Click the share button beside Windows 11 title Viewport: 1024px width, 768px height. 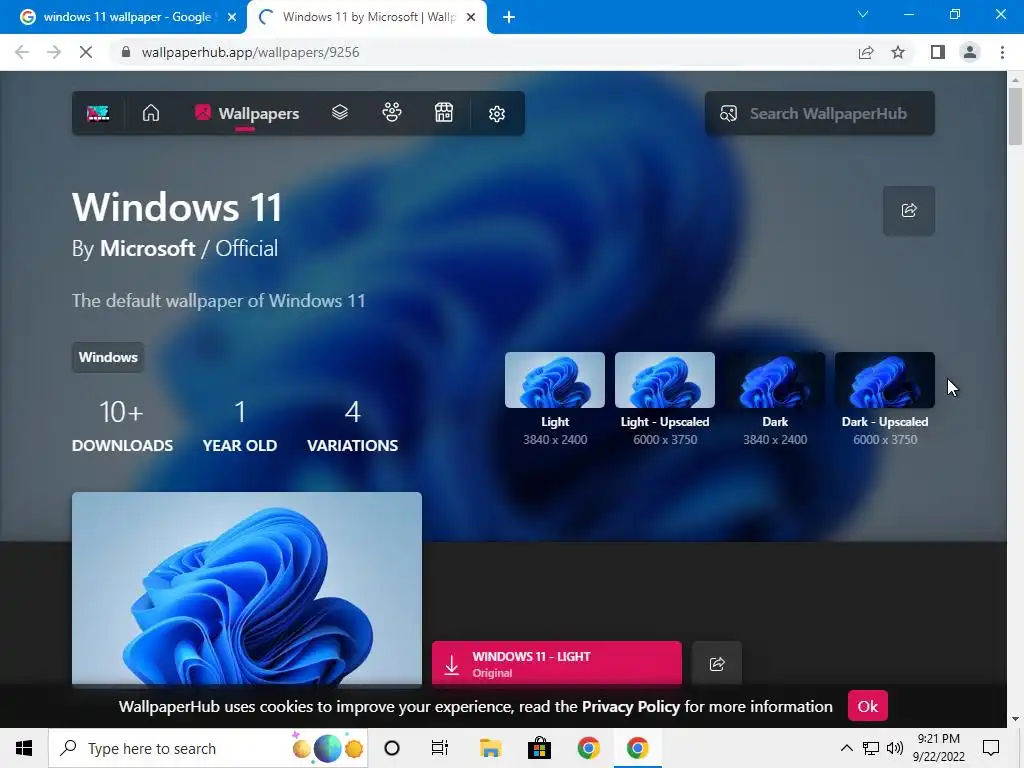coord(908,210)
